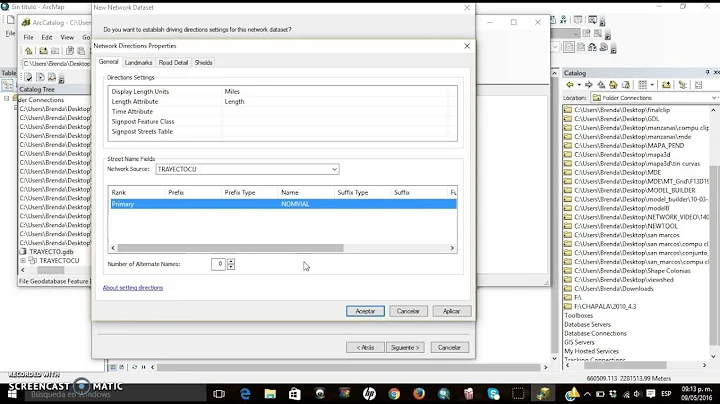This screenshot has height=404, width=720.
Task: Click the Catalog Go To Home Folder icon
Action: coord(613,85)
